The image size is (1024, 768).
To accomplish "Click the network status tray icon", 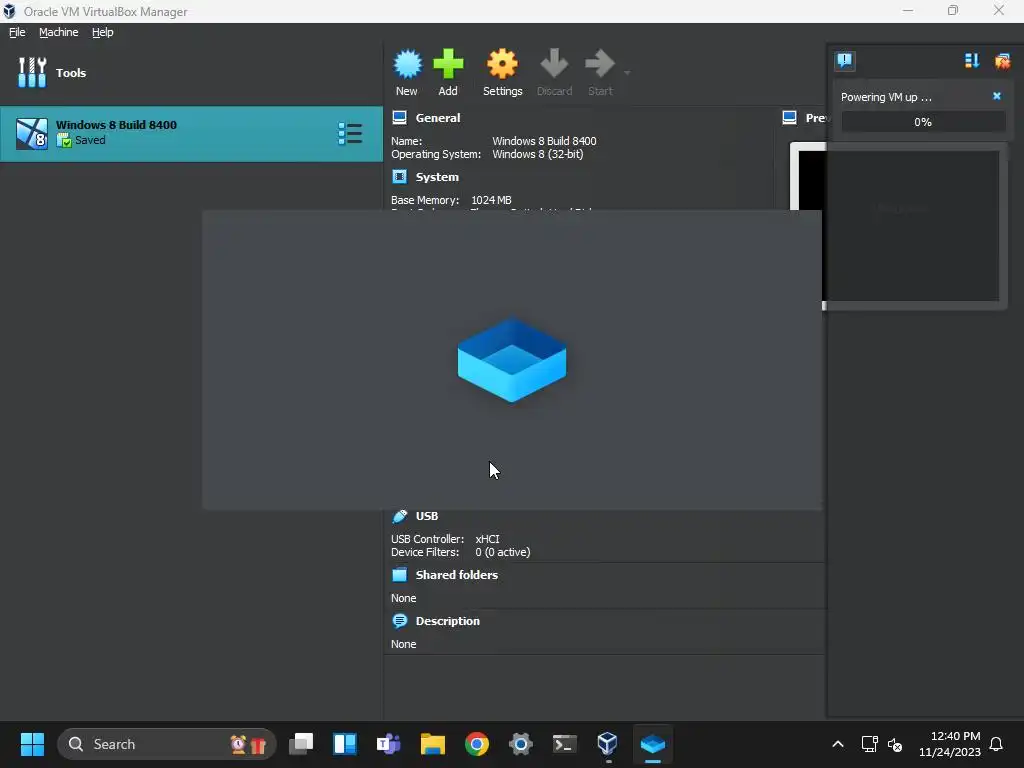I will 869,744.
